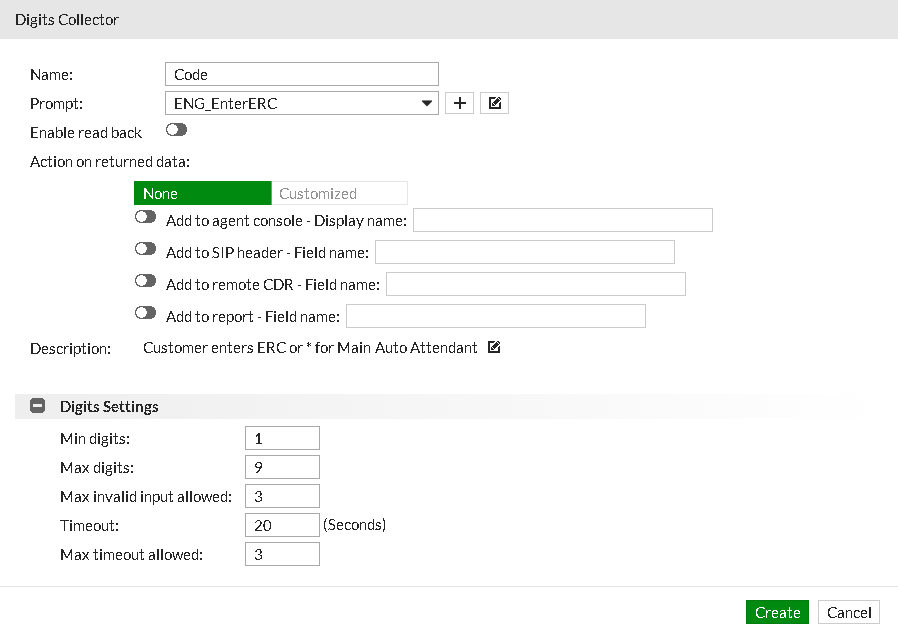Click the Timeout seconds input box
Image resolution: width=898 pixels, height=637 pixels.
pyautogui.click(x=282, y=525)
